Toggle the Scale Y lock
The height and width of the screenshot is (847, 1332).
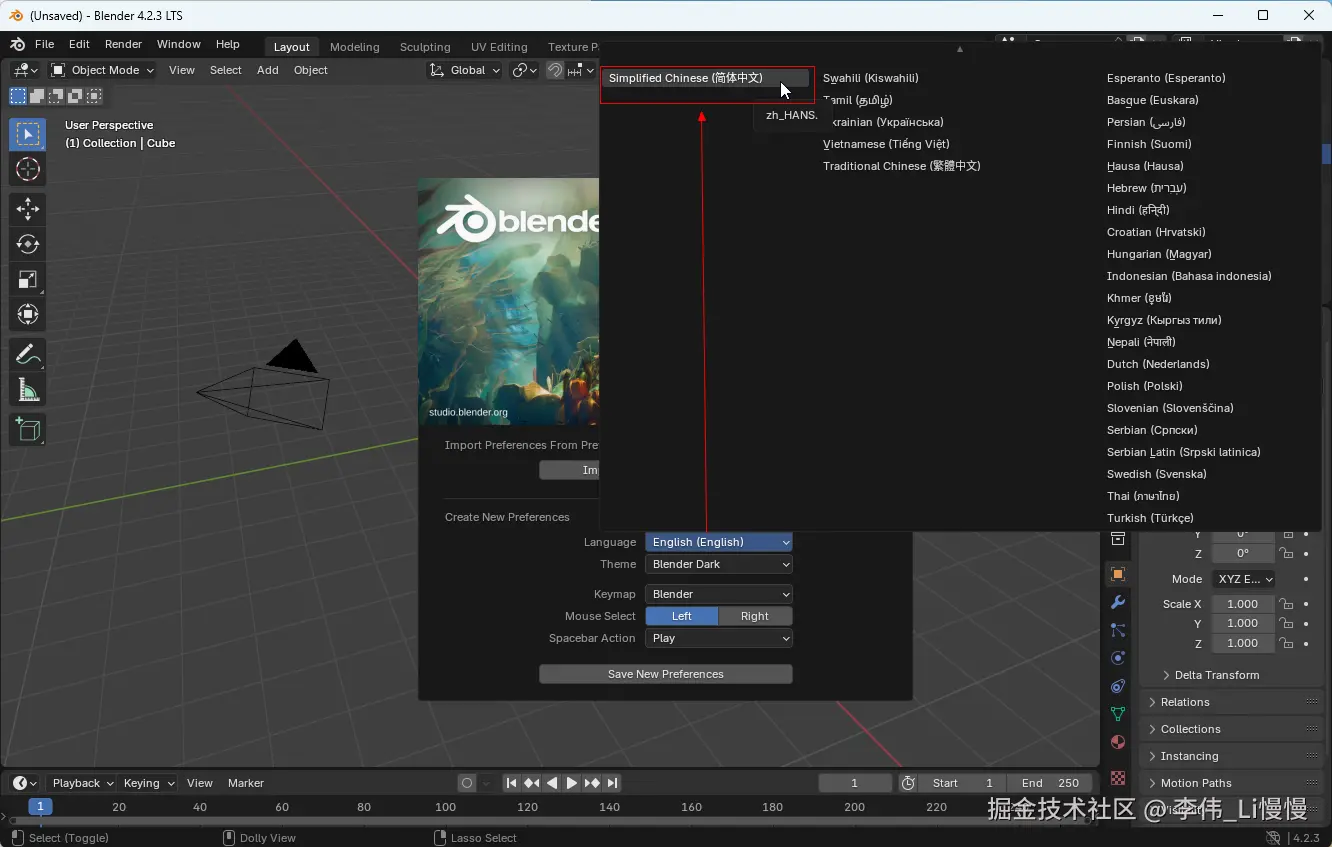tap(1288, 623)
